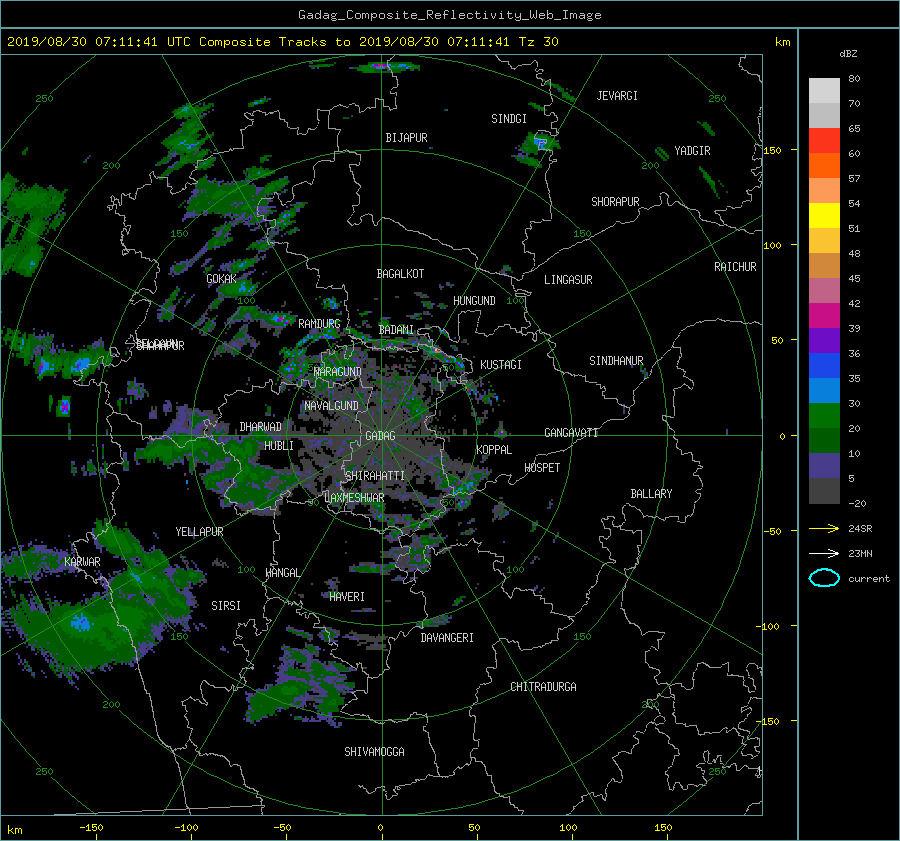The image size is (900, 841).
Task: Click the BADAMI city label
Action: click(396, 330)
